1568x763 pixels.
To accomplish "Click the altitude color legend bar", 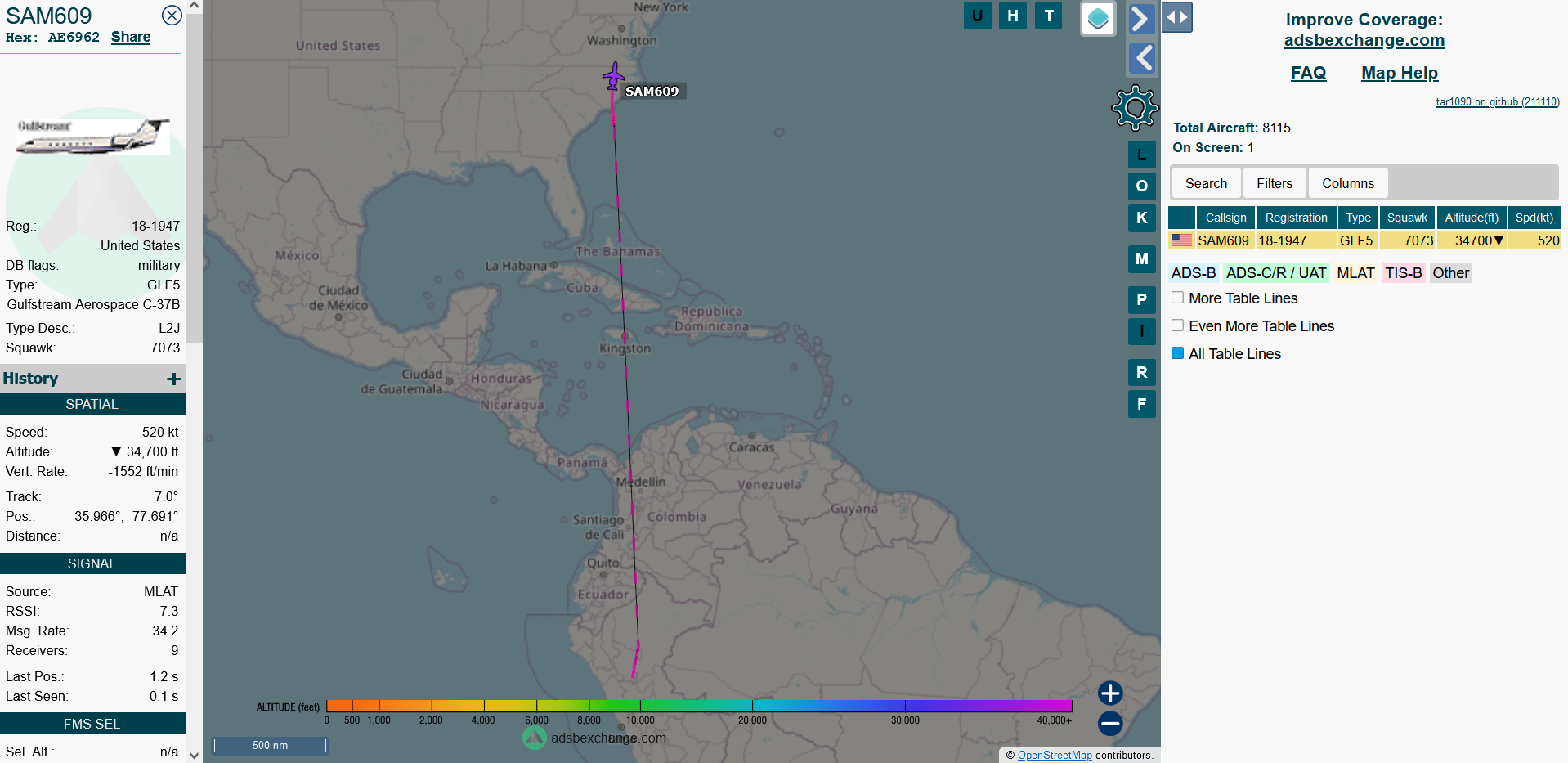I will click(699, 706).
